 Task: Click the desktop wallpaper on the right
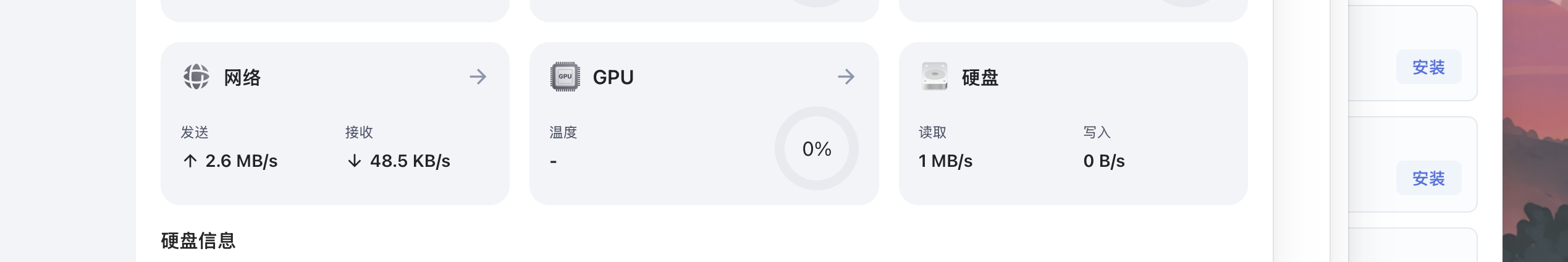point(1535,131)
